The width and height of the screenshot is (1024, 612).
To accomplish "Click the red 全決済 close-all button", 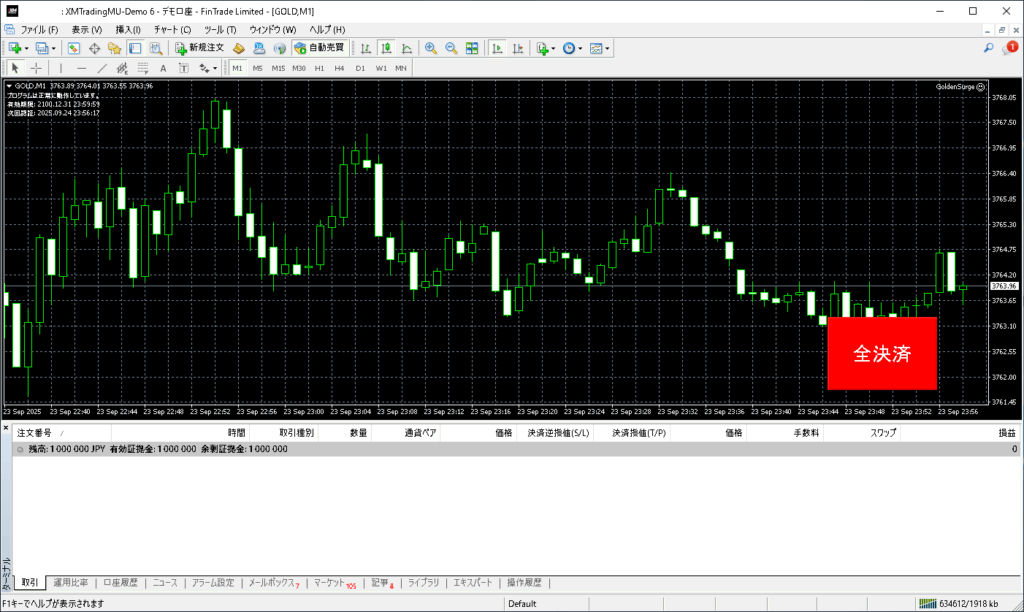I will pyautogui.click(x=881, y=353).
